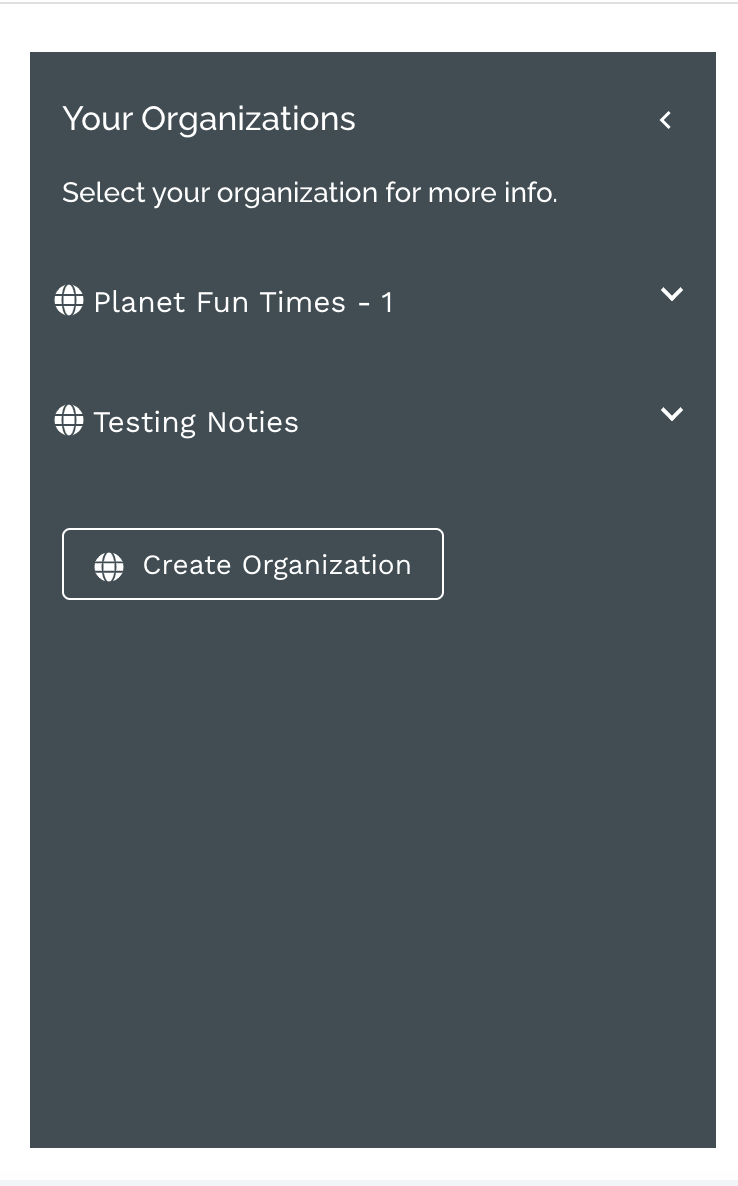Expand the Planet Fun Times - 1 dropdown chevron

coord(672,294)
